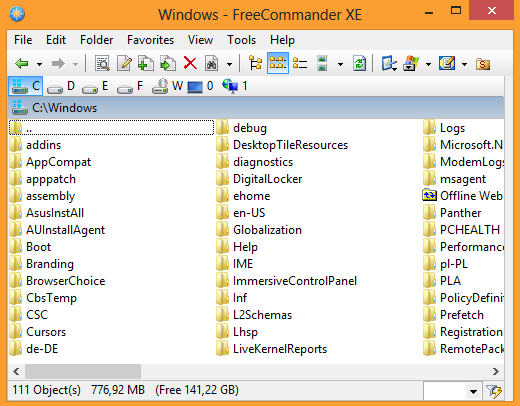
Task: Switch to drive E
Action: click(95, 86)
